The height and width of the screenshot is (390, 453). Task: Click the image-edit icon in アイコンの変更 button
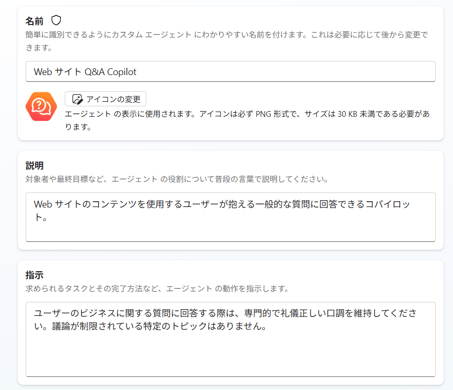point(77,99)
